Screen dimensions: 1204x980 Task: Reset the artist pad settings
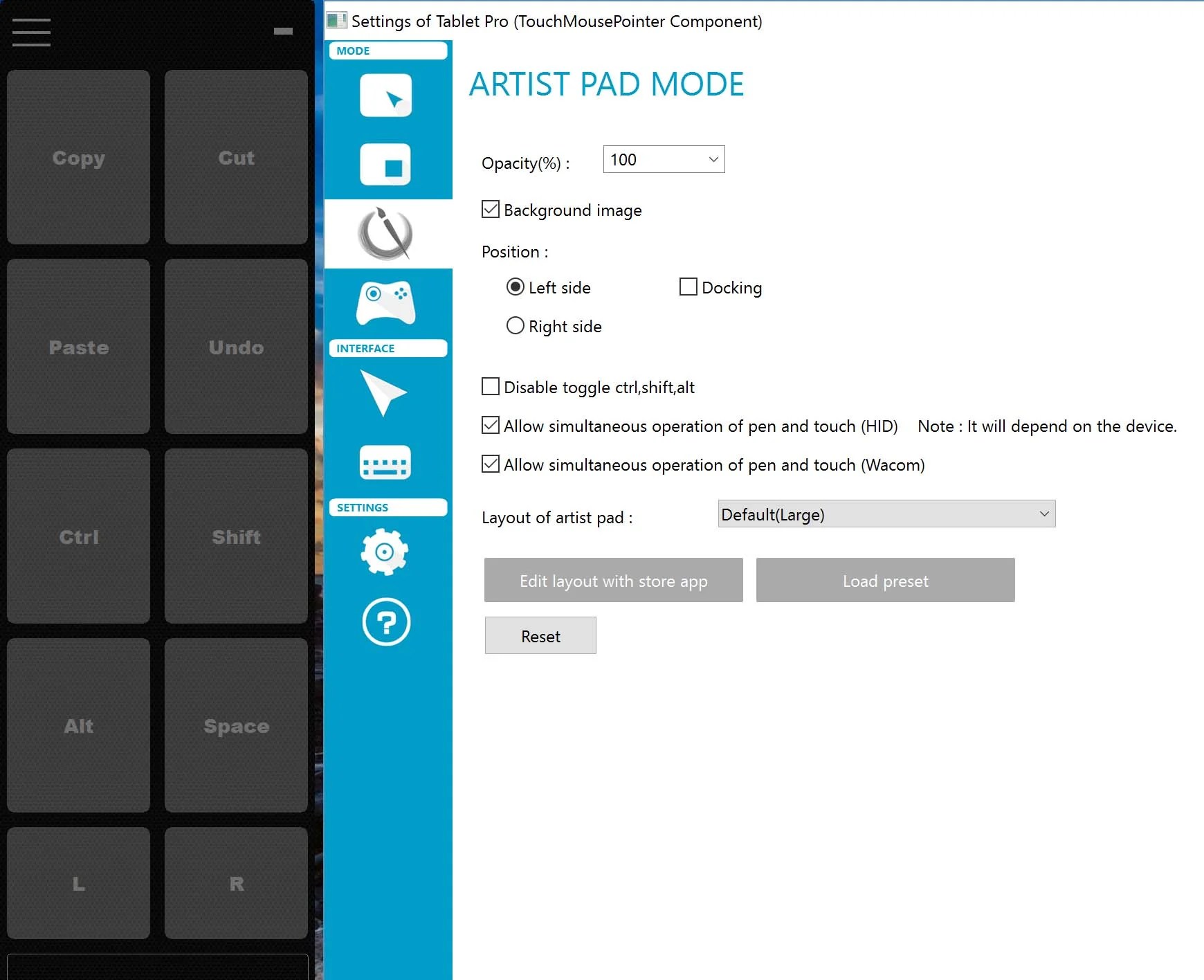[x=540, y=635]
